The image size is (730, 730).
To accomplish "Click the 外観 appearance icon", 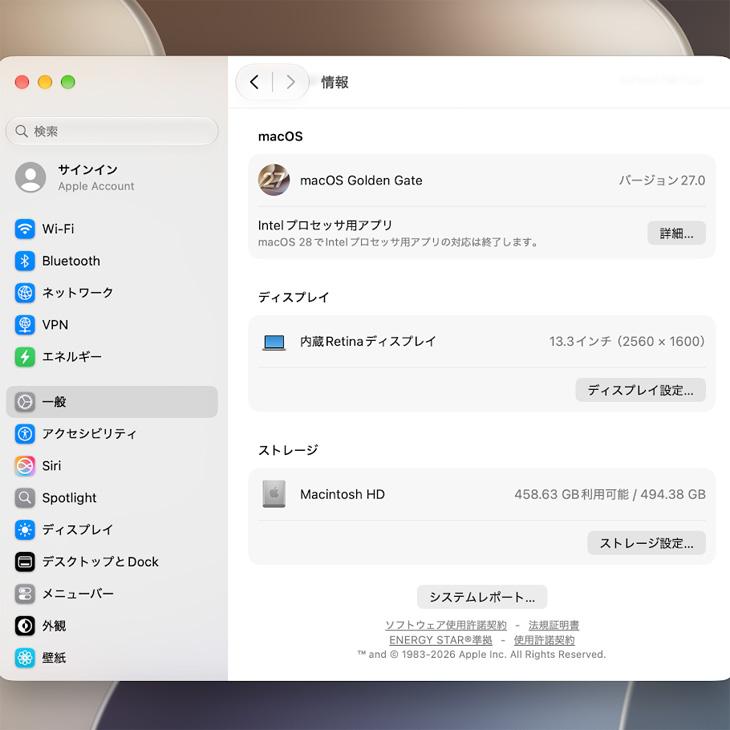I will point(25,626).
